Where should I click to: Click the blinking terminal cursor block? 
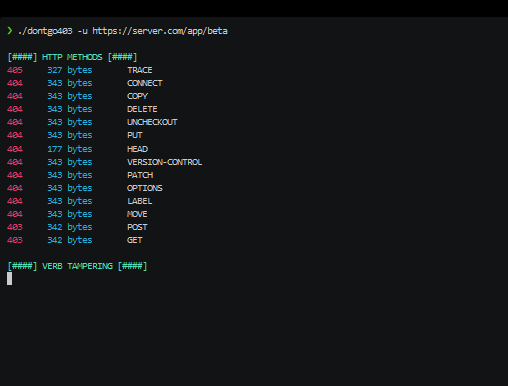point(10,279)
